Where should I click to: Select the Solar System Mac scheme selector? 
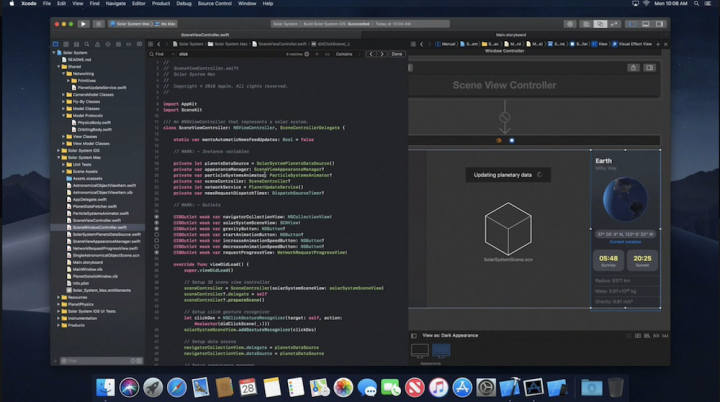point(130,24)
